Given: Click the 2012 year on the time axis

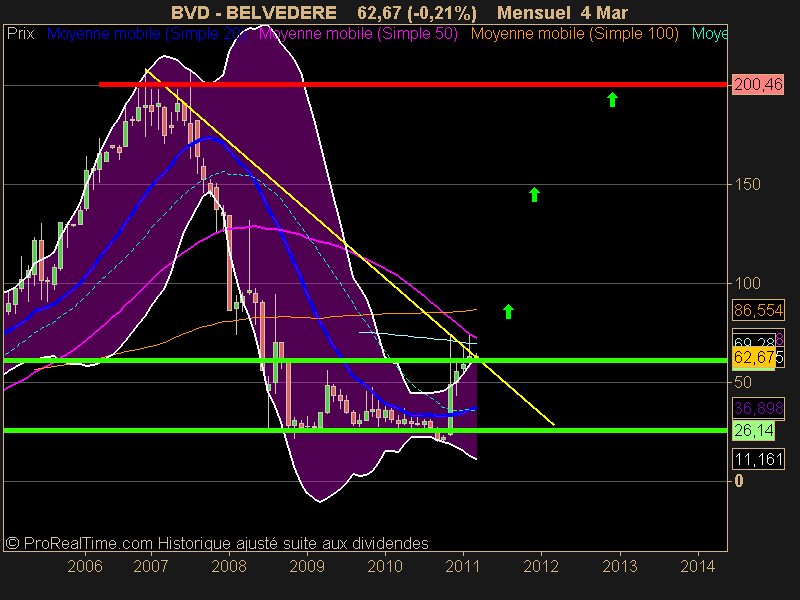Looking at the screenshot, I should point(541,566).
